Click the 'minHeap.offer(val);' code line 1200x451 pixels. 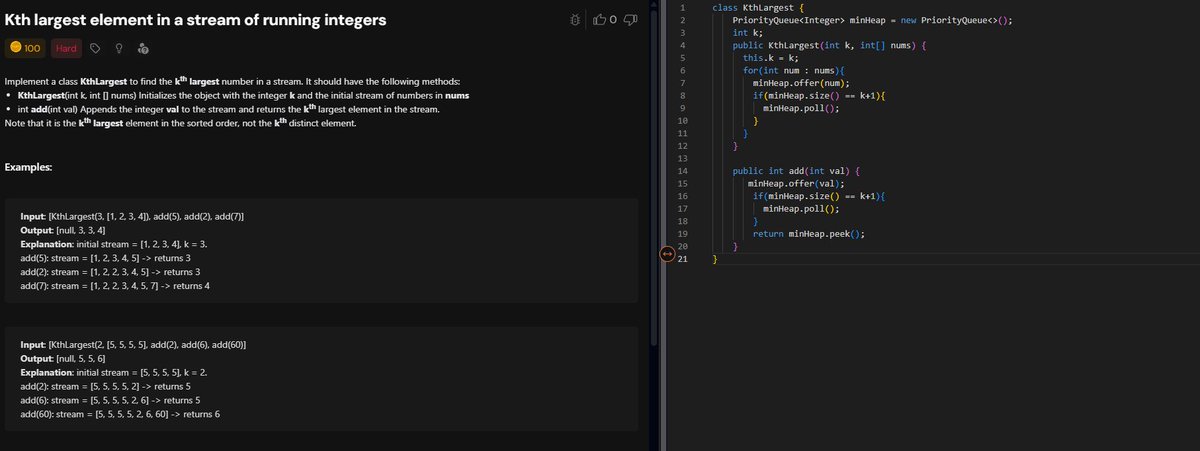tap(796, 183)
